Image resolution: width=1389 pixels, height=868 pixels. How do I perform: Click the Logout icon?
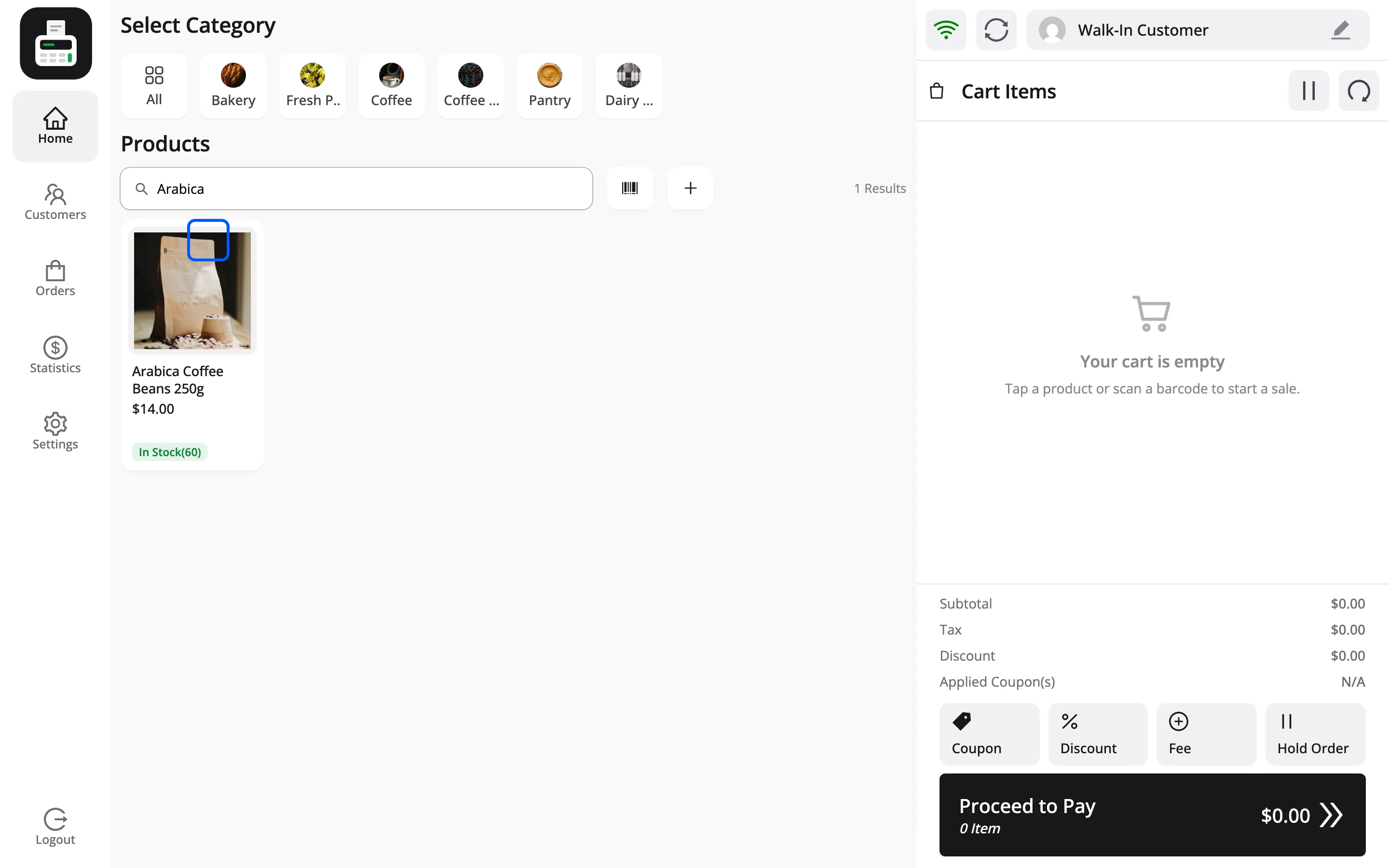[55, 819]
